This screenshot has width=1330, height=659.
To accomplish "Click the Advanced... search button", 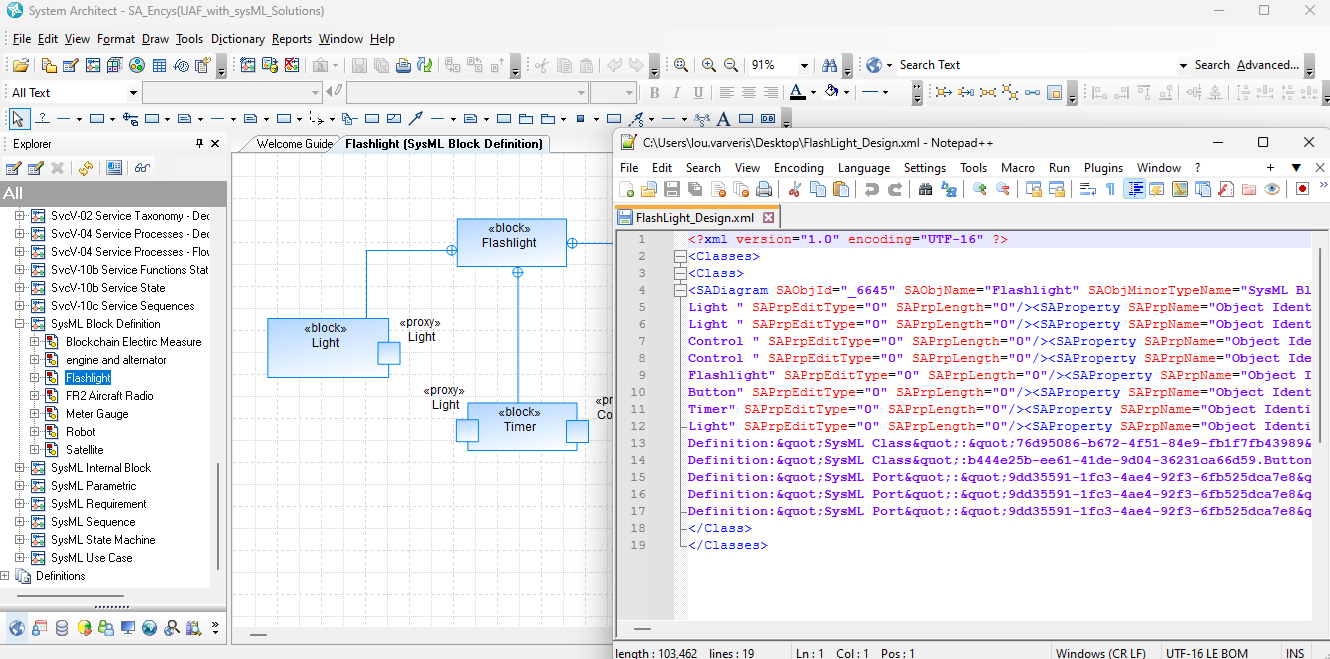I will point(1268,65).
